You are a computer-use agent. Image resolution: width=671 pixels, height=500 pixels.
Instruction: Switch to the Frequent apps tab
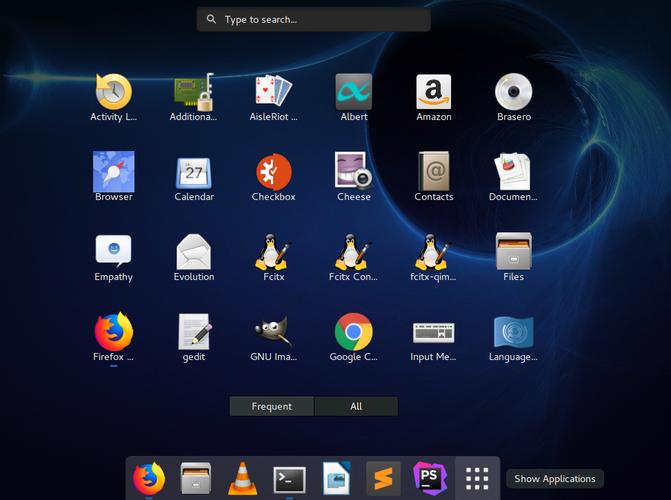272,406
